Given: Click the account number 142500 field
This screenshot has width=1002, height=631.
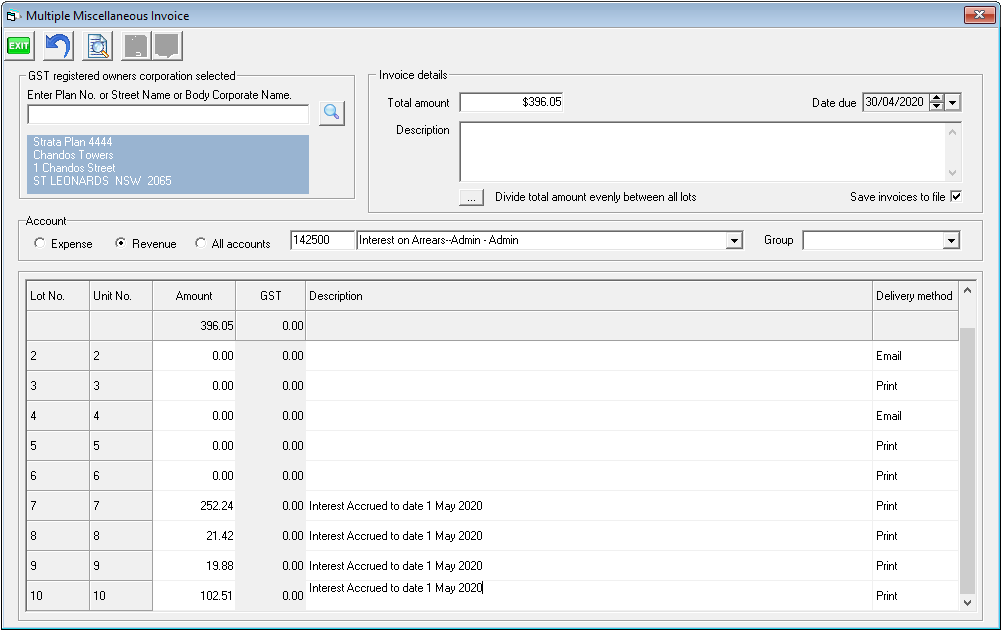Looking at the screenshot, I should click(x=322, y=240).
